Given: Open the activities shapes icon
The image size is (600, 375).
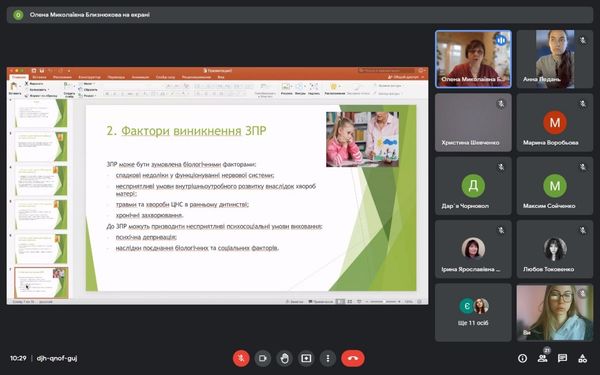Looking at the screenshot, I should coord(582,359).
